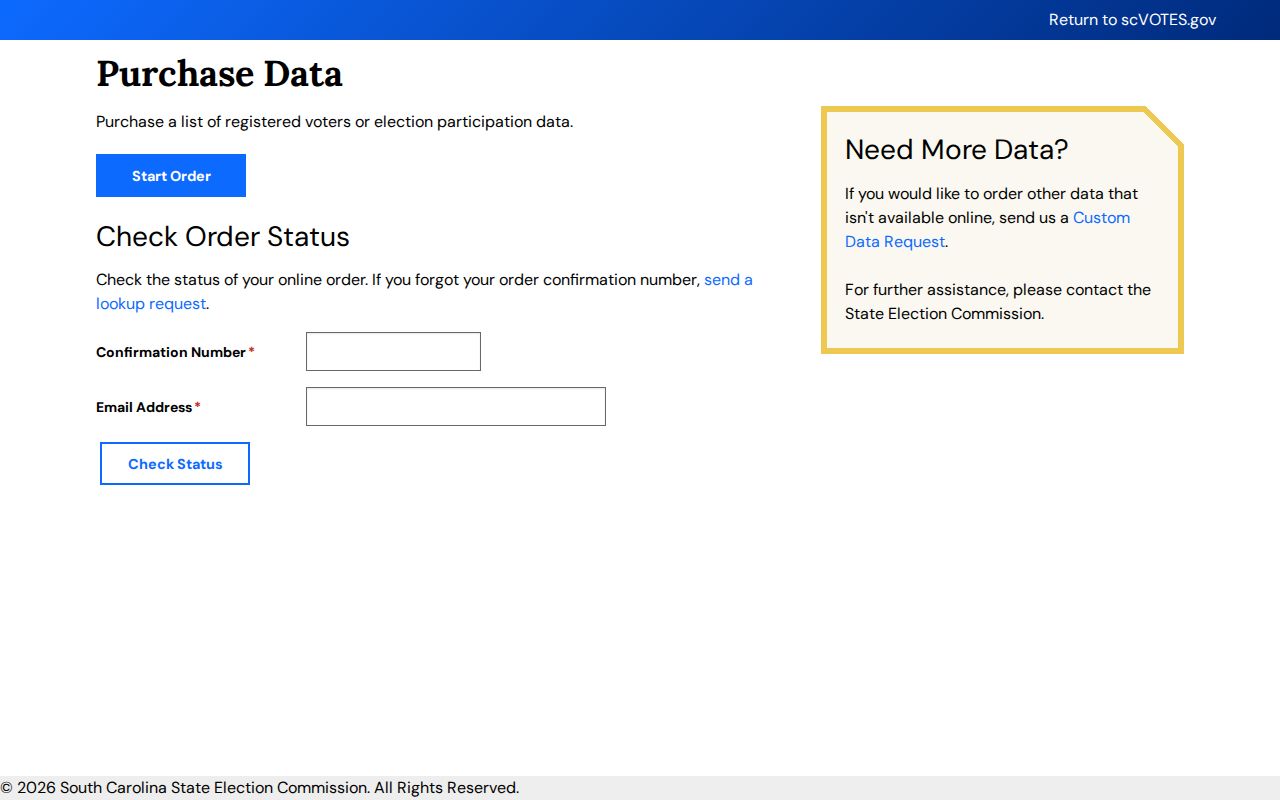Focus the Email Address input field
The image size is (1280, 800).
tap(456, 407)
